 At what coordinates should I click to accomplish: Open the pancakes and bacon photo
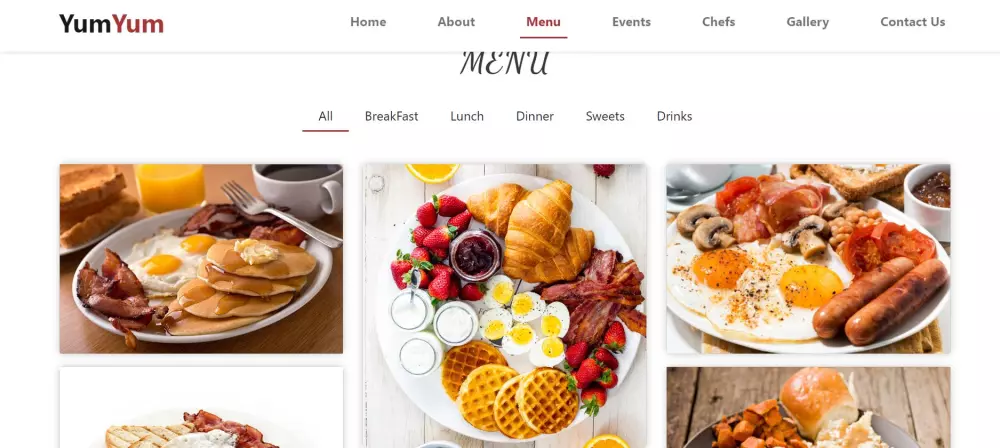pyautogui.click(x=201, y=258)
